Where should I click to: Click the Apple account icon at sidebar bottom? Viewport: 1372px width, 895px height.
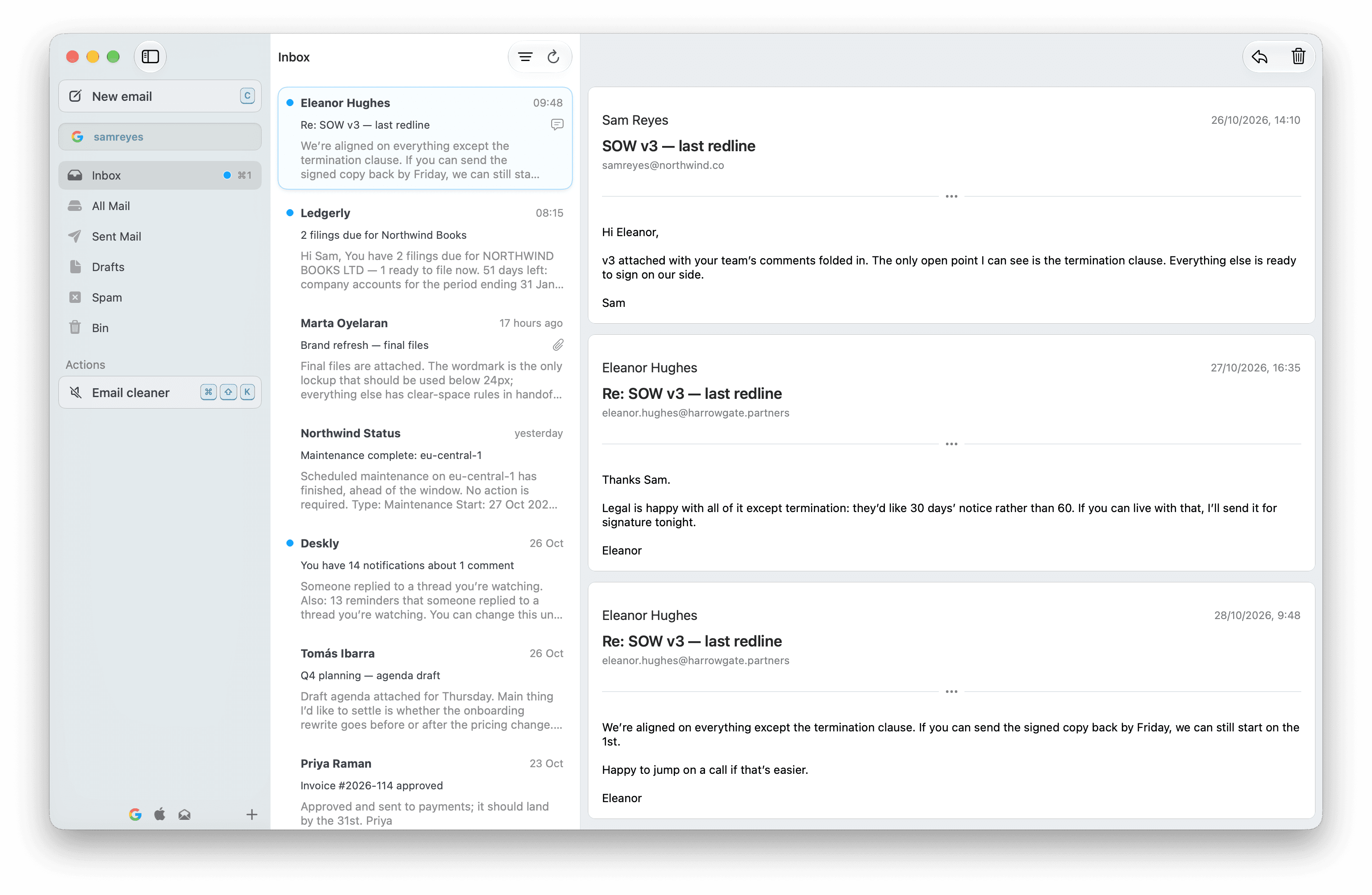(x=160, y=814)
